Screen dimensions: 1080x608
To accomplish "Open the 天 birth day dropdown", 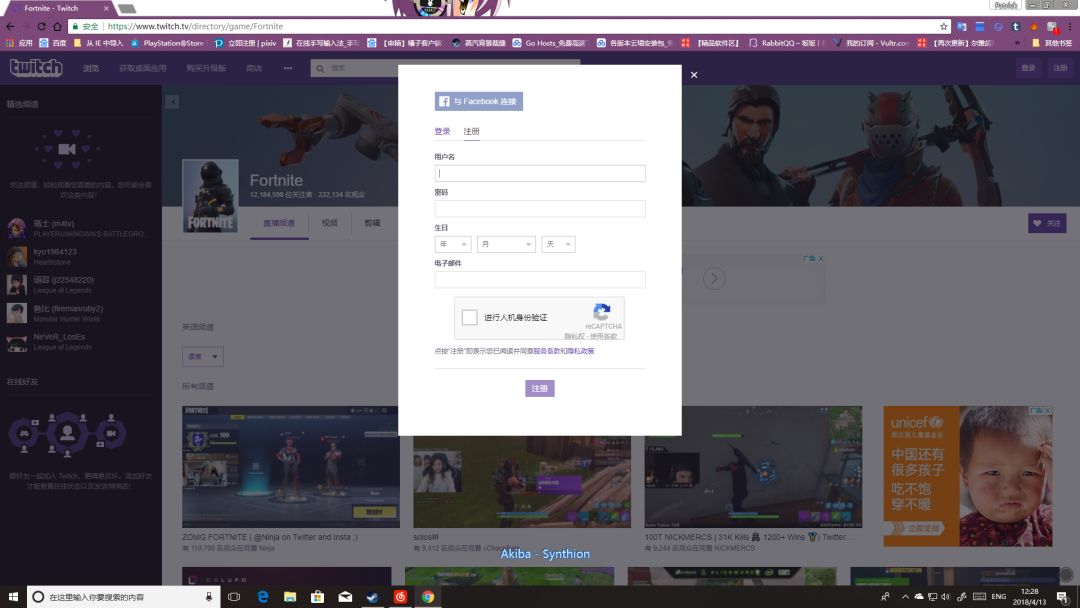I will 558,244.
